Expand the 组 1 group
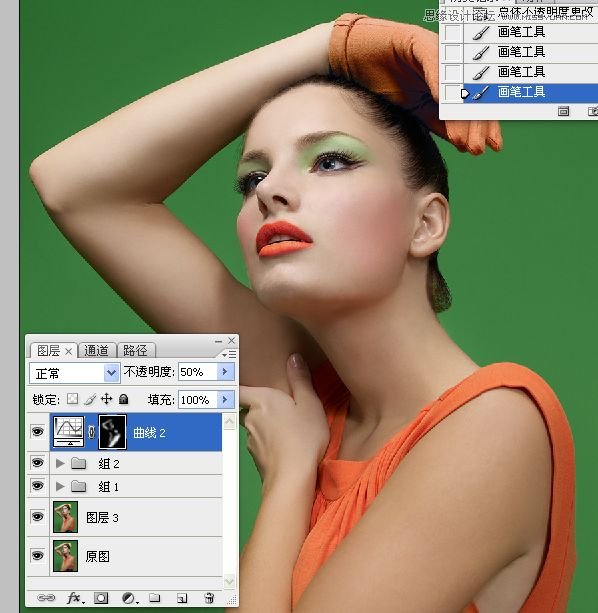Image resolution: width=598 pixels, height=613 pixels. click(60, 486)
